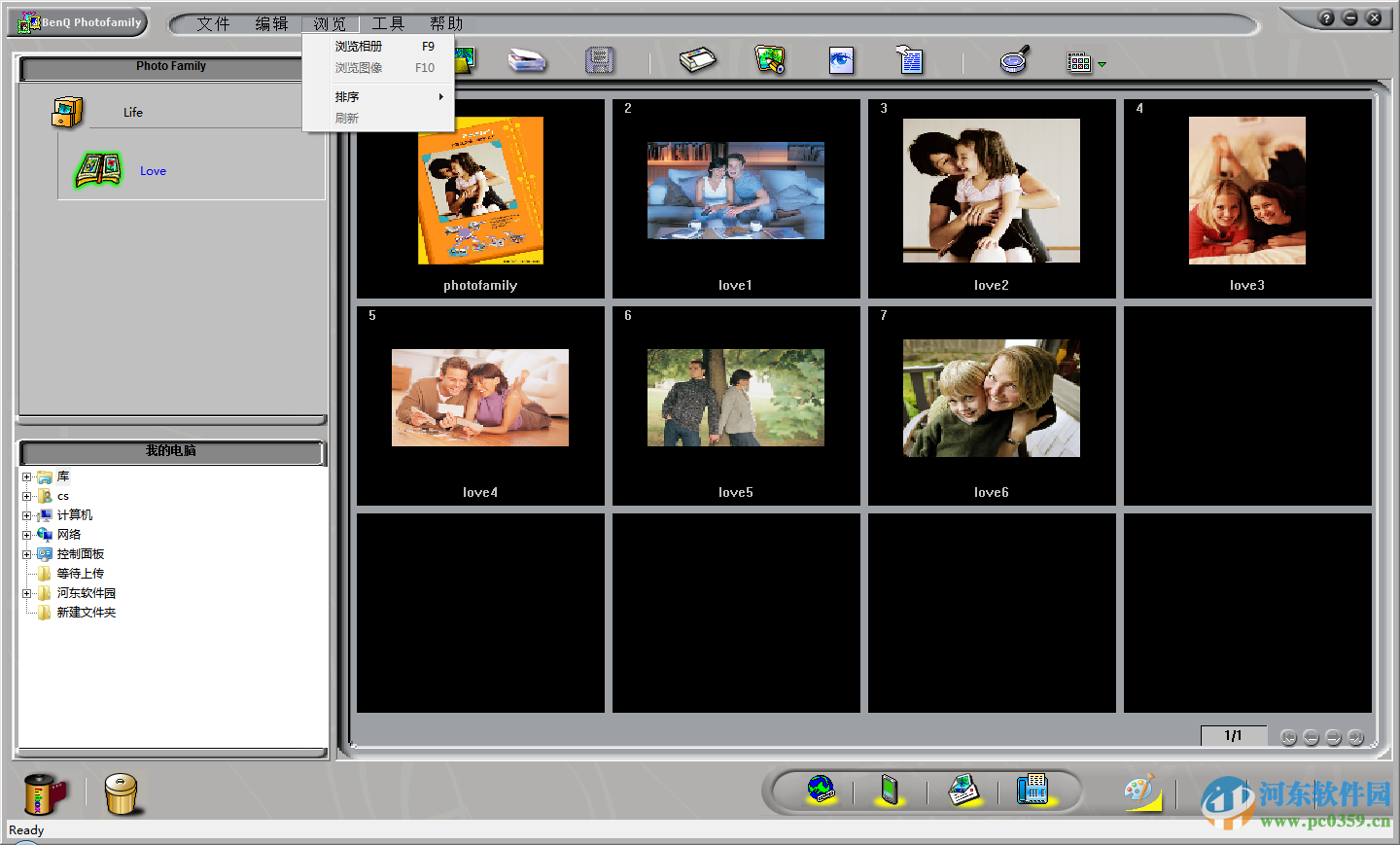Activate the magnifier zoom icon
Image resolution: width=1400 pixels, height=845 pixels.
[x=1011, y=60]
